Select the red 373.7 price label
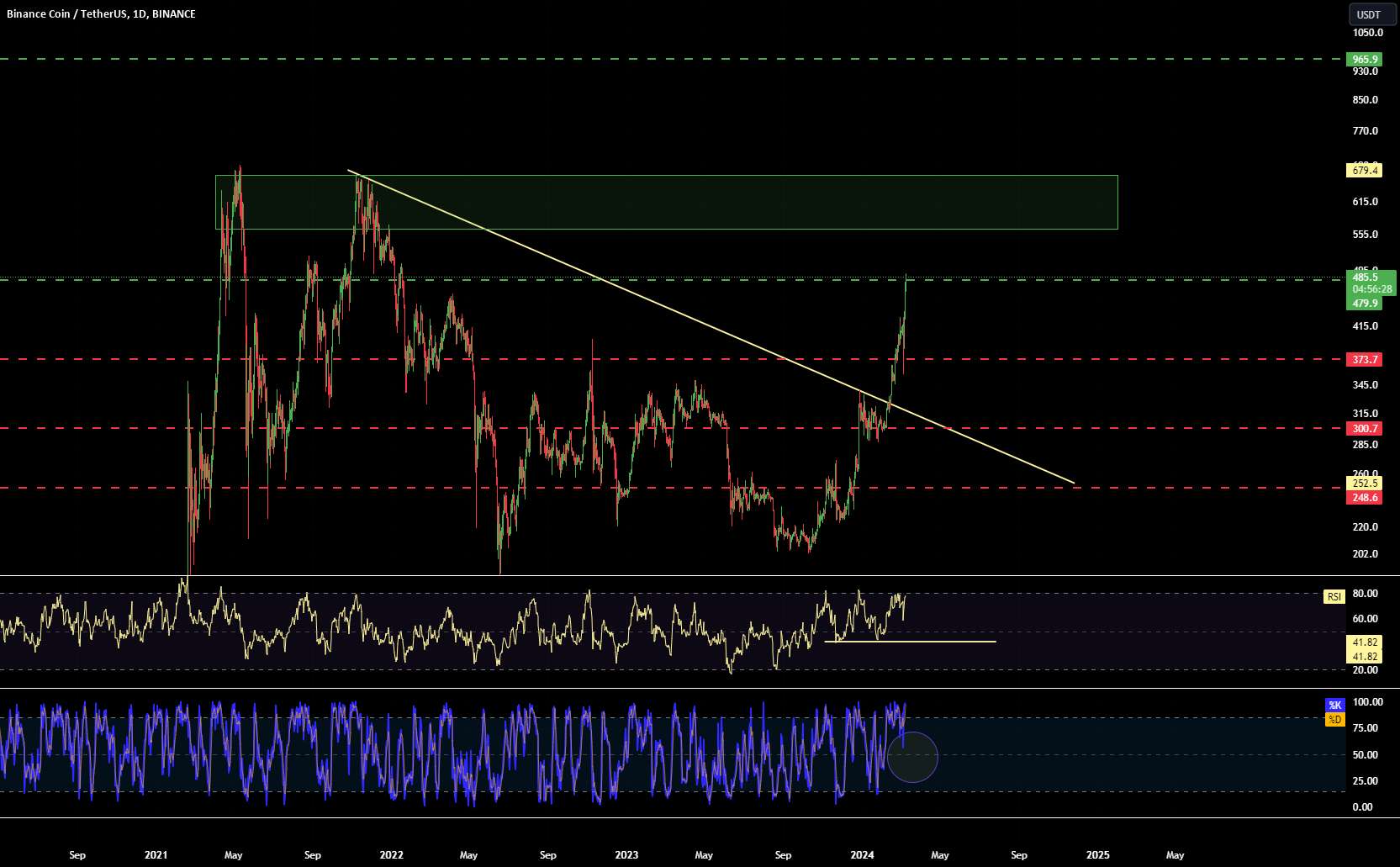1400x867 pixels. point(1364,360)
